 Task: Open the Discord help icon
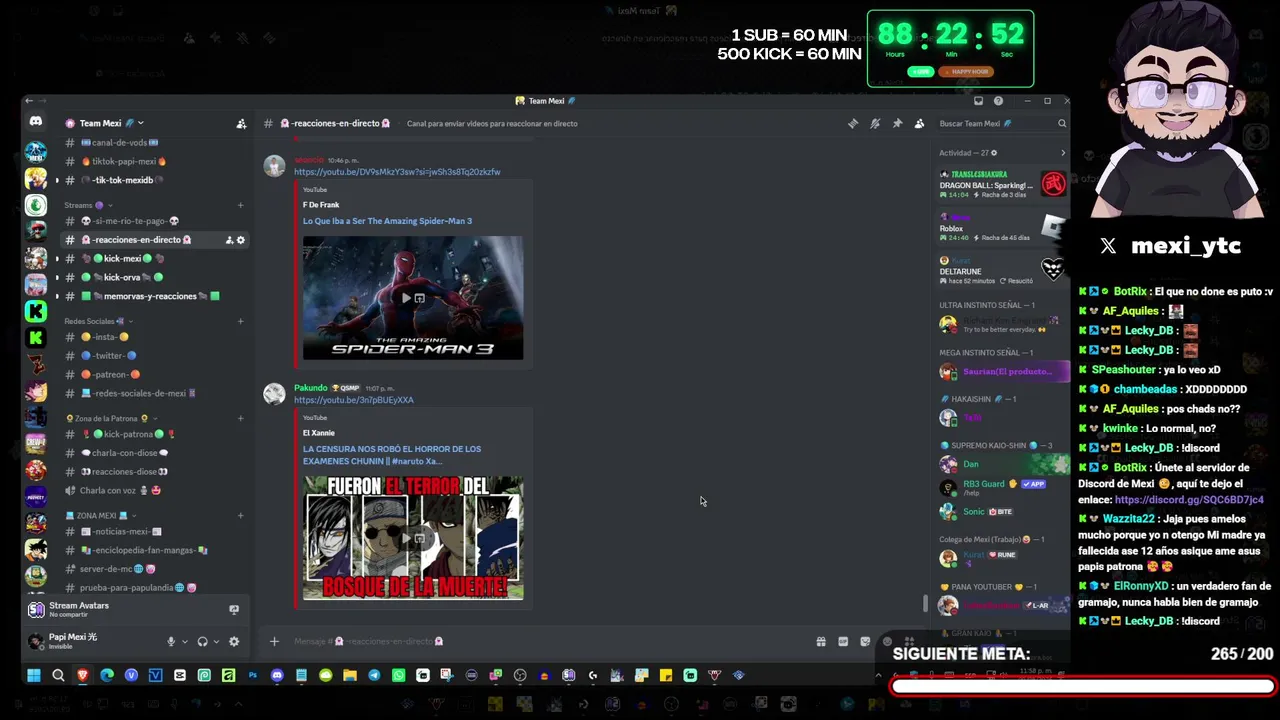click(998, 101)
